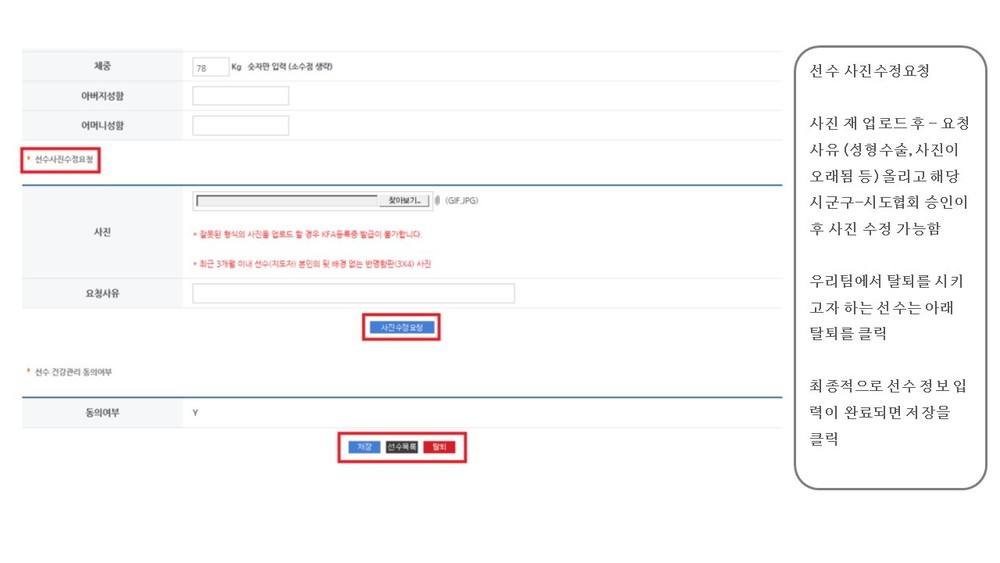
Task: Click the red KFA등록증 warning notice
Action: click(x=307, y=234)
